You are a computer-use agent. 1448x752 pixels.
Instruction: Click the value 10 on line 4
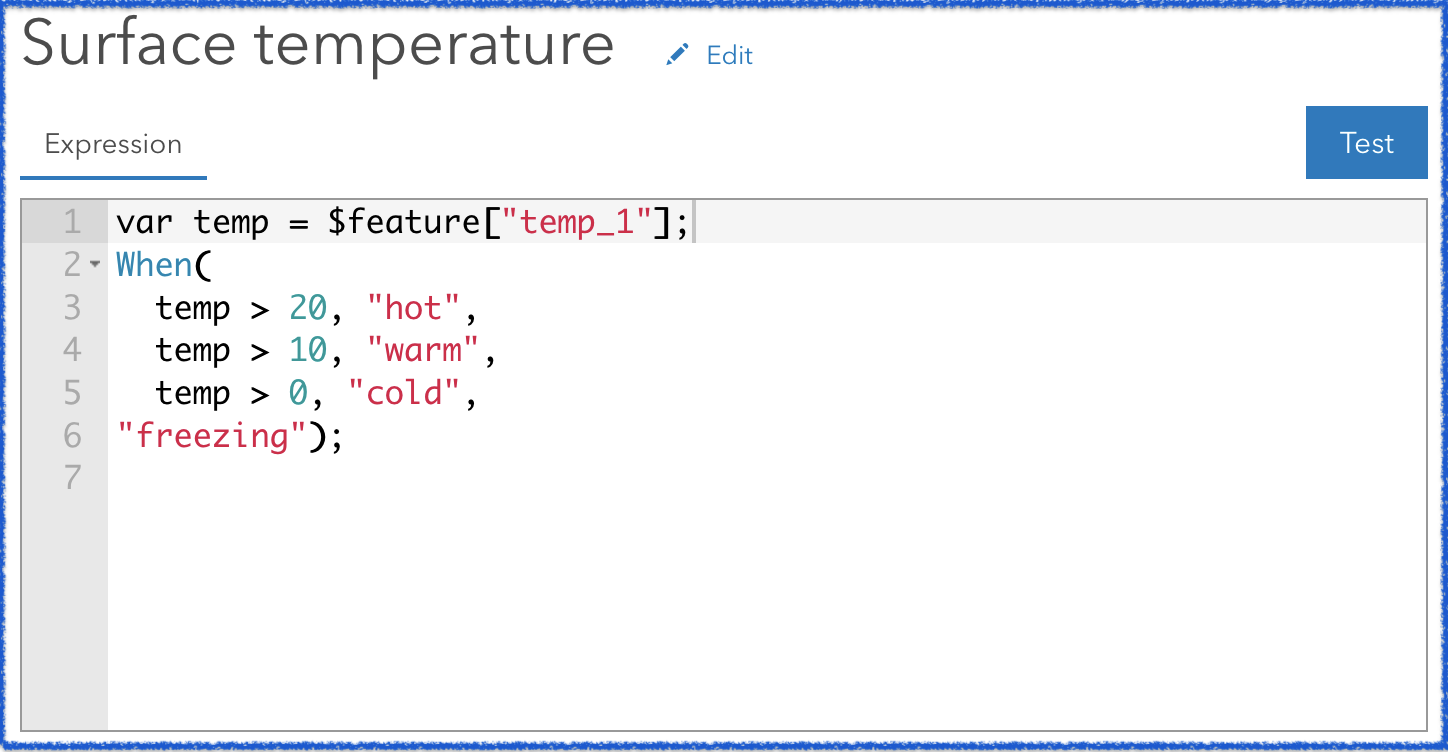(x=311, y=350)
